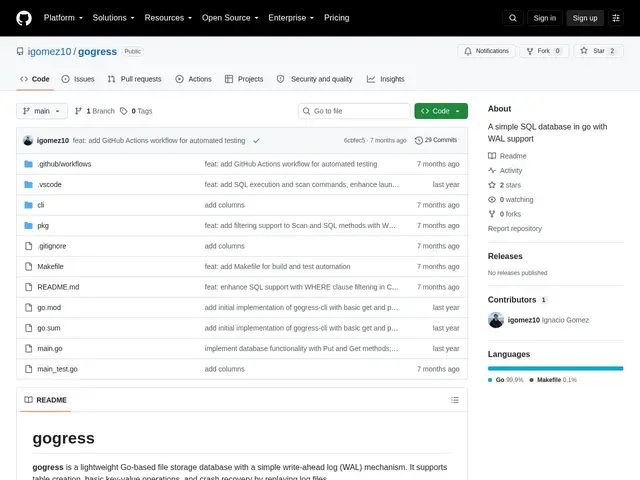The width and height of the screenshot is (640, 480).
Task: Click the Notifications bell button
Action: (486, 51)
